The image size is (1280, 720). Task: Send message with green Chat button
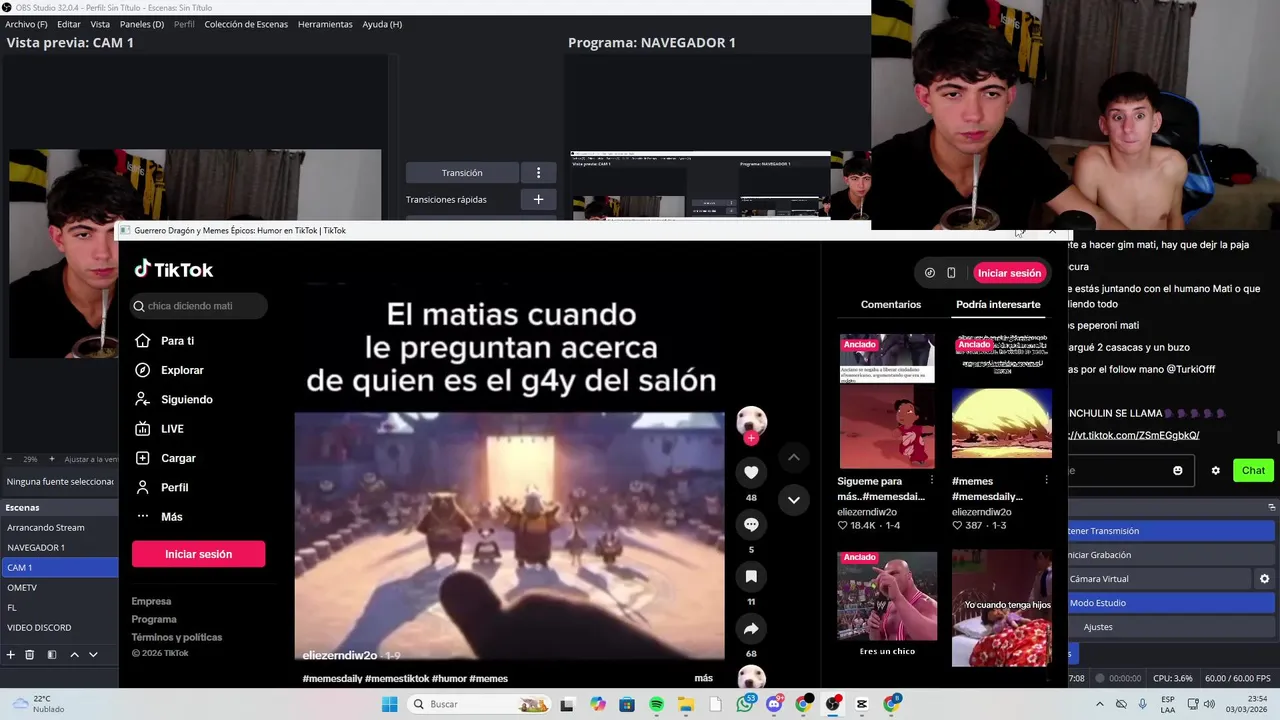pos(1253,470)
